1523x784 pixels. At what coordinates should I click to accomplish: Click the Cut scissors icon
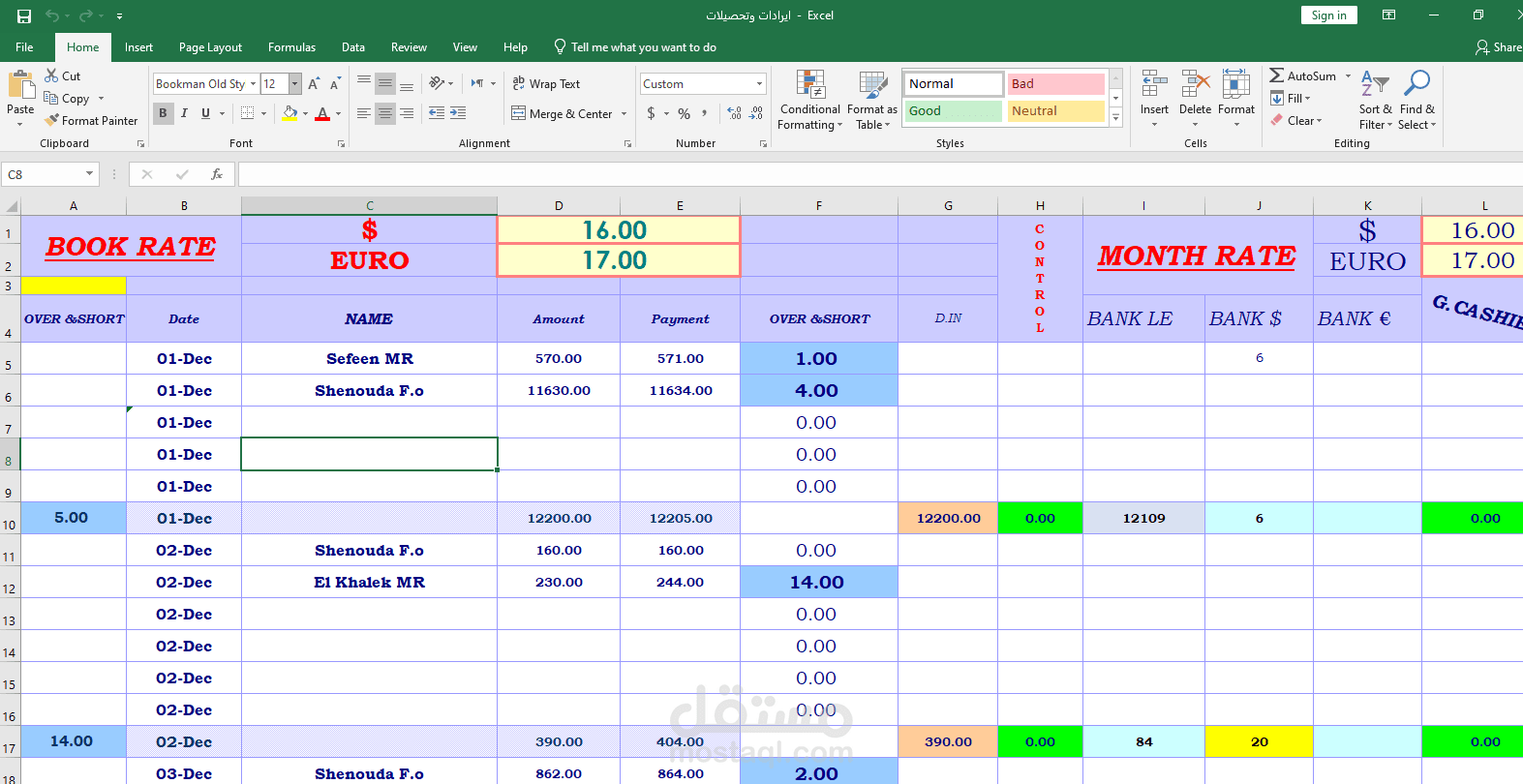coord(51,75)
